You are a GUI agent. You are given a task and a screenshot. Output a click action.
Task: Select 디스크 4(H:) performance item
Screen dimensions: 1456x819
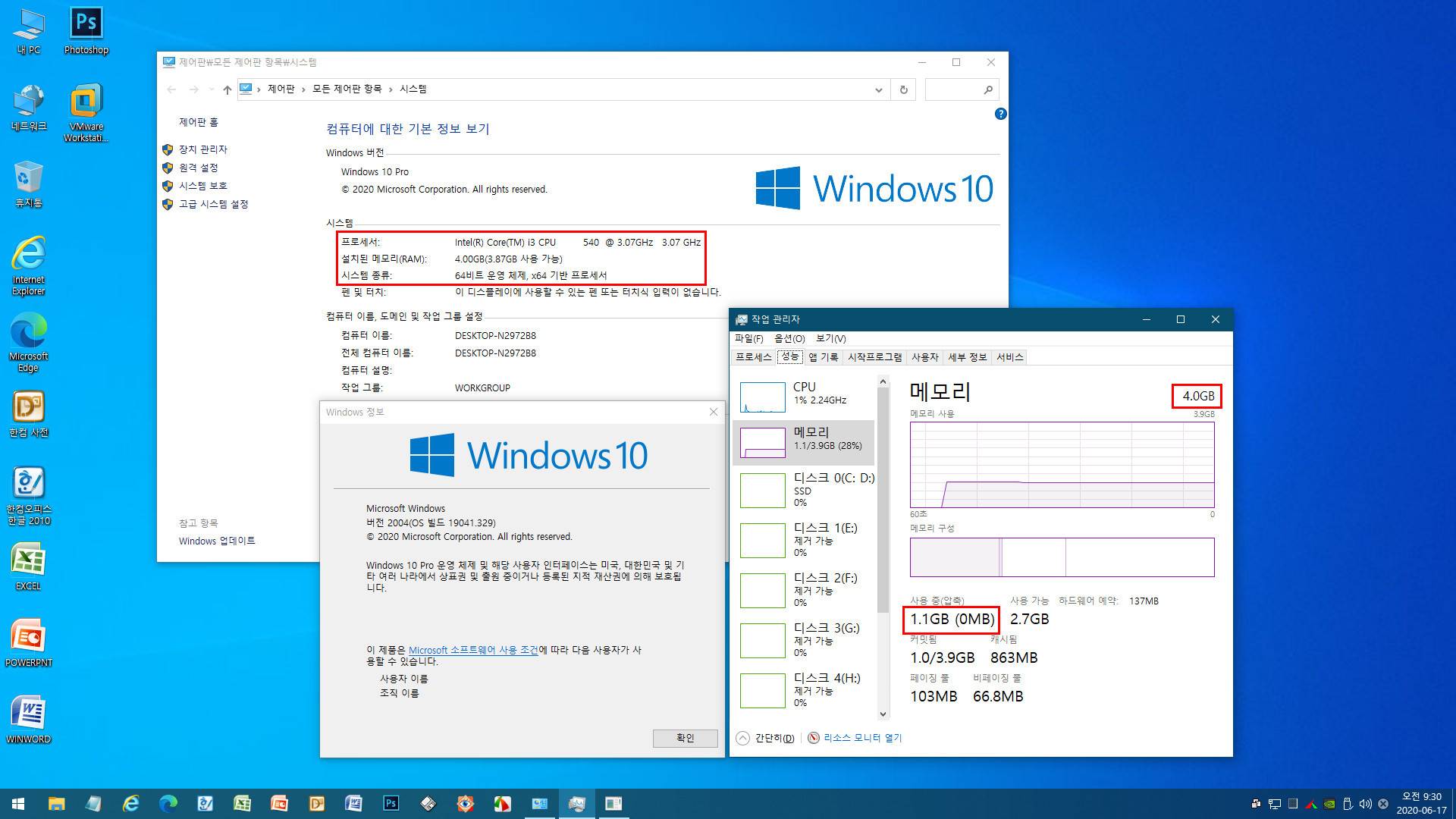coord(804,690)
